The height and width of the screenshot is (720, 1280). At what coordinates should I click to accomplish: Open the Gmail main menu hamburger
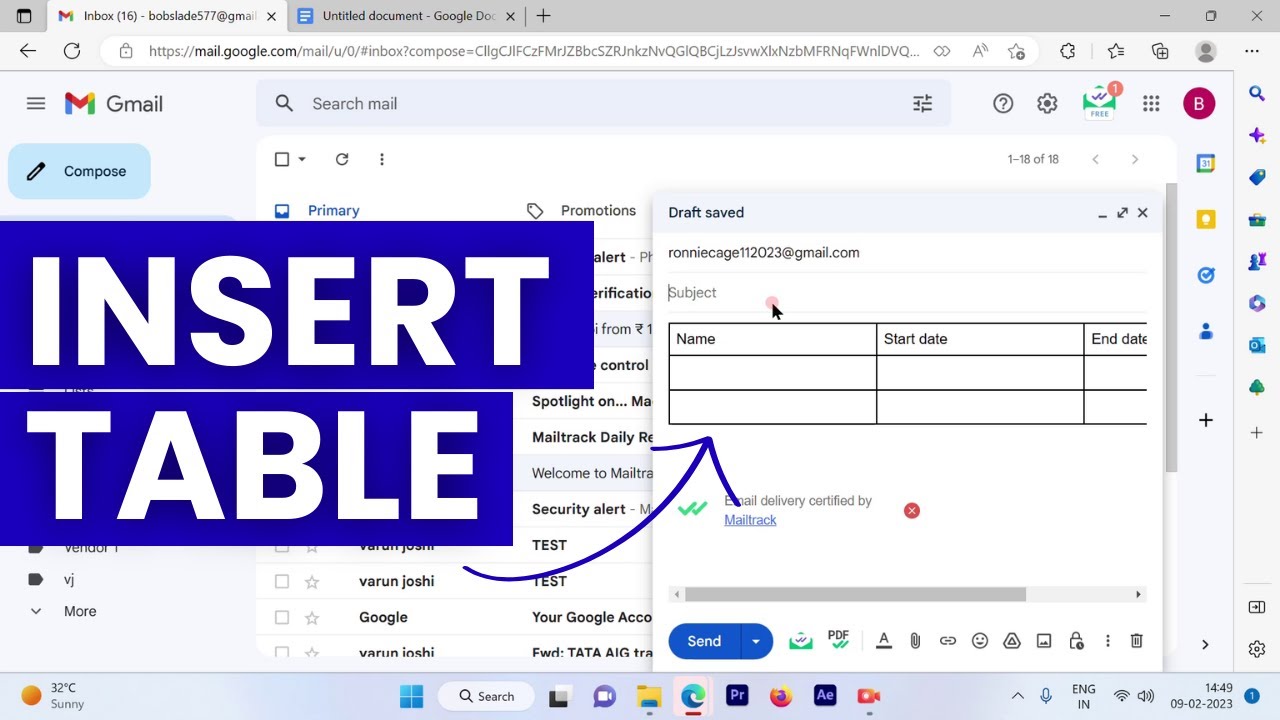pyautogui.click(x=36, y=103)
